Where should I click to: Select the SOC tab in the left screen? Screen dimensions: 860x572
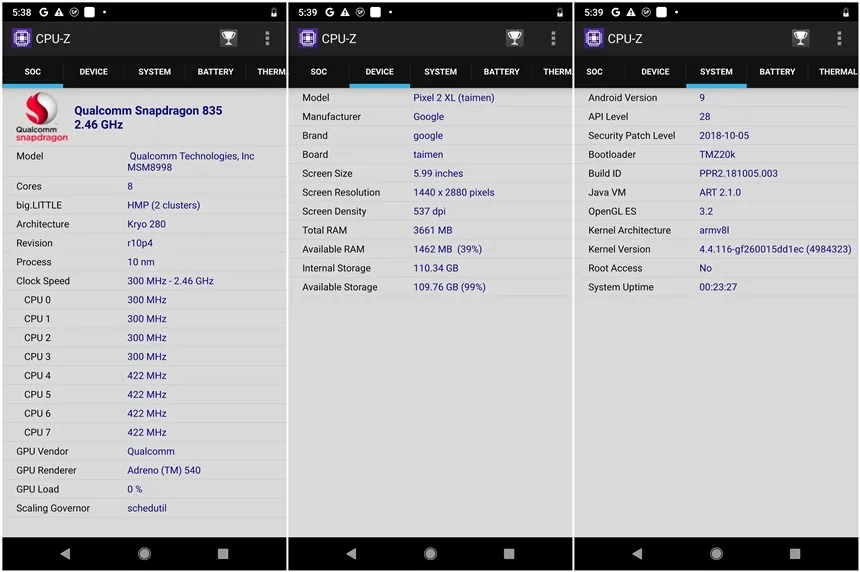[32, 72]
